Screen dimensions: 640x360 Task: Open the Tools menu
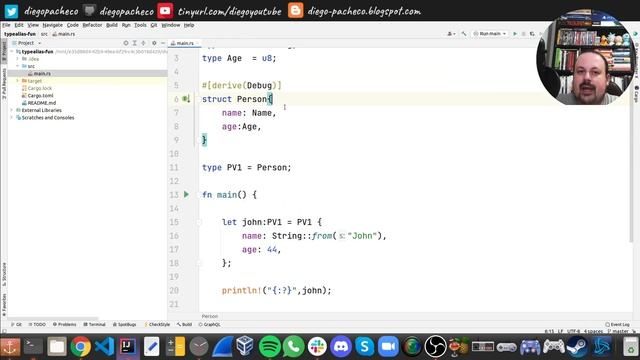tap(140, 25)
